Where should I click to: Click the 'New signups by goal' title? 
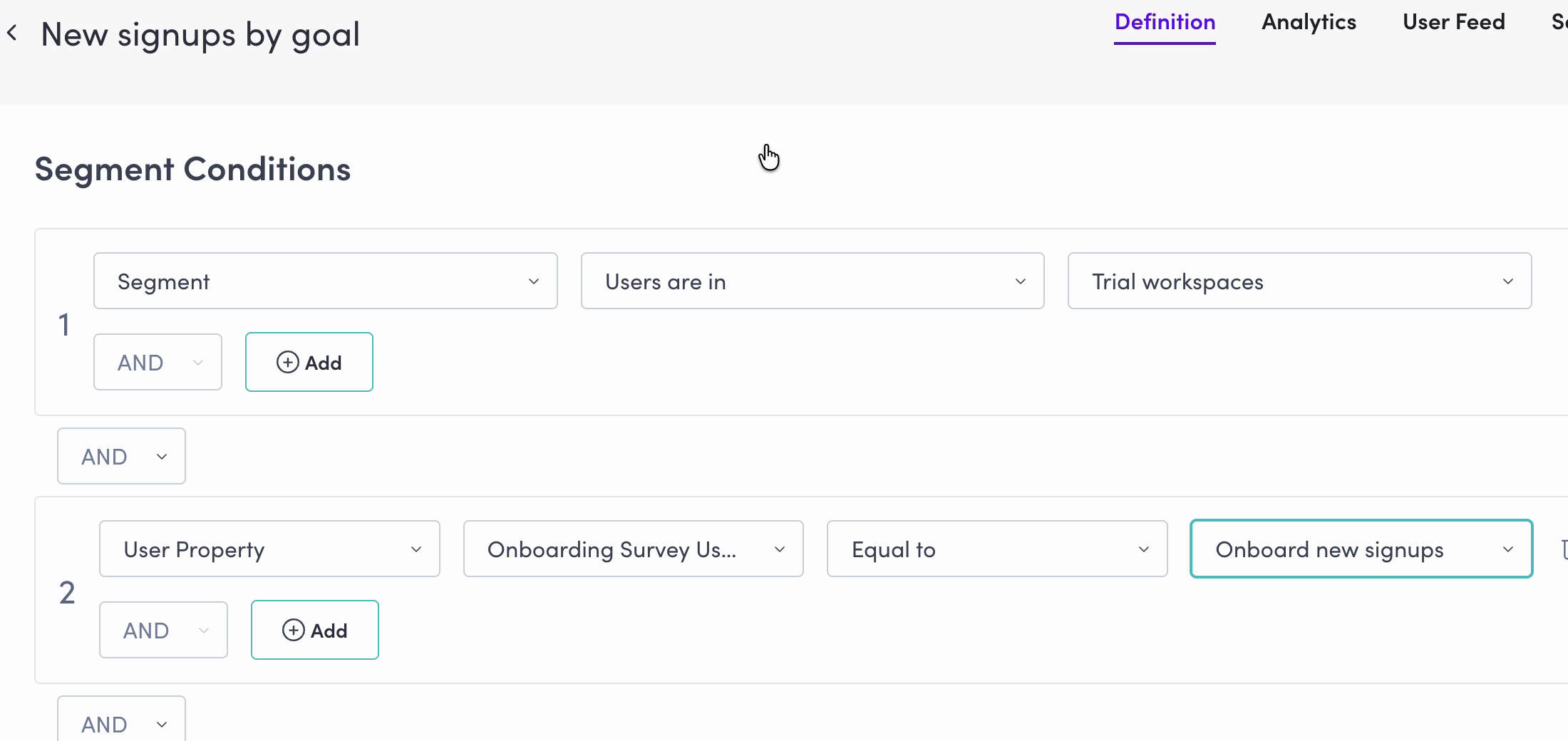pos(200,35)
